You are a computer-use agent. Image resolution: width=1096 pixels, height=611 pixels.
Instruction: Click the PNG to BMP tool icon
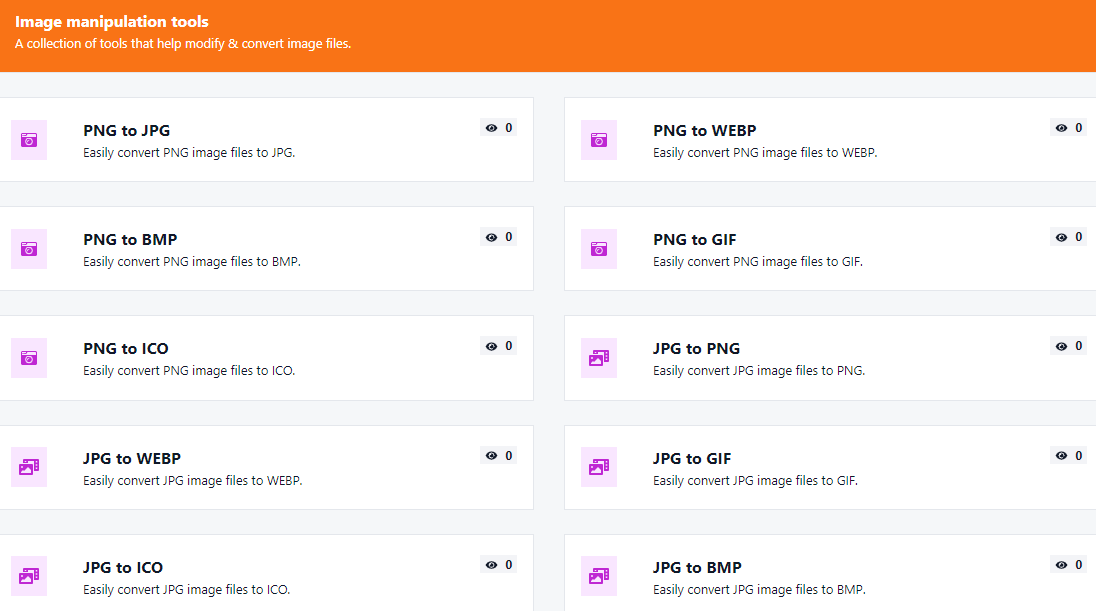click(x=29, y=249)
